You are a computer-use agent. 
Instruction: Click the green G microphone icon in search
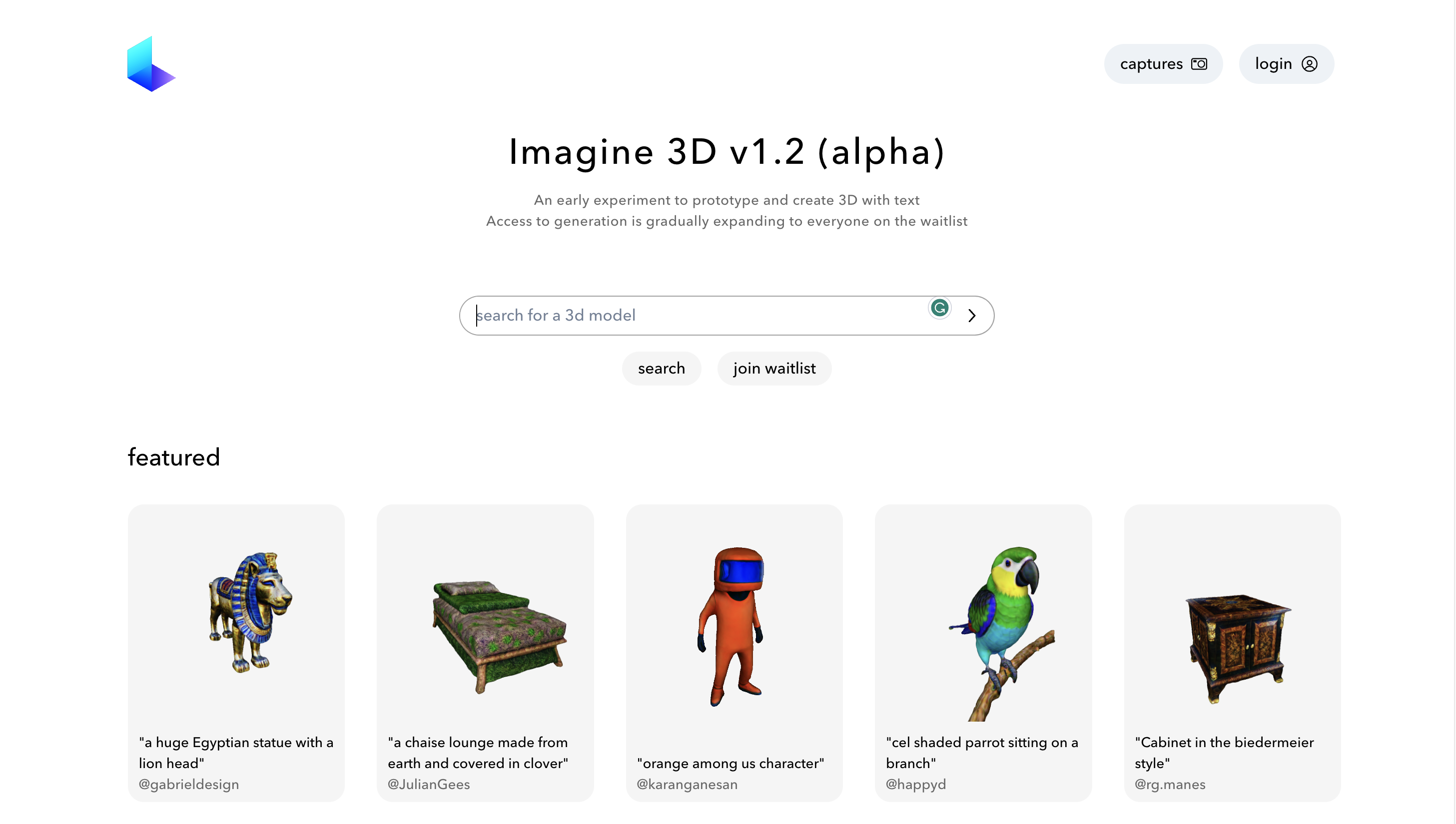(939, 308)
